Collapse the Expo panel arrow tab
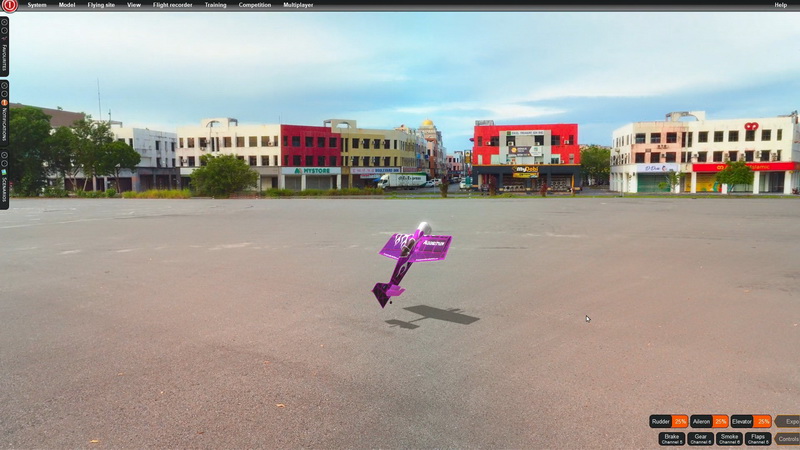 [788, 421]
